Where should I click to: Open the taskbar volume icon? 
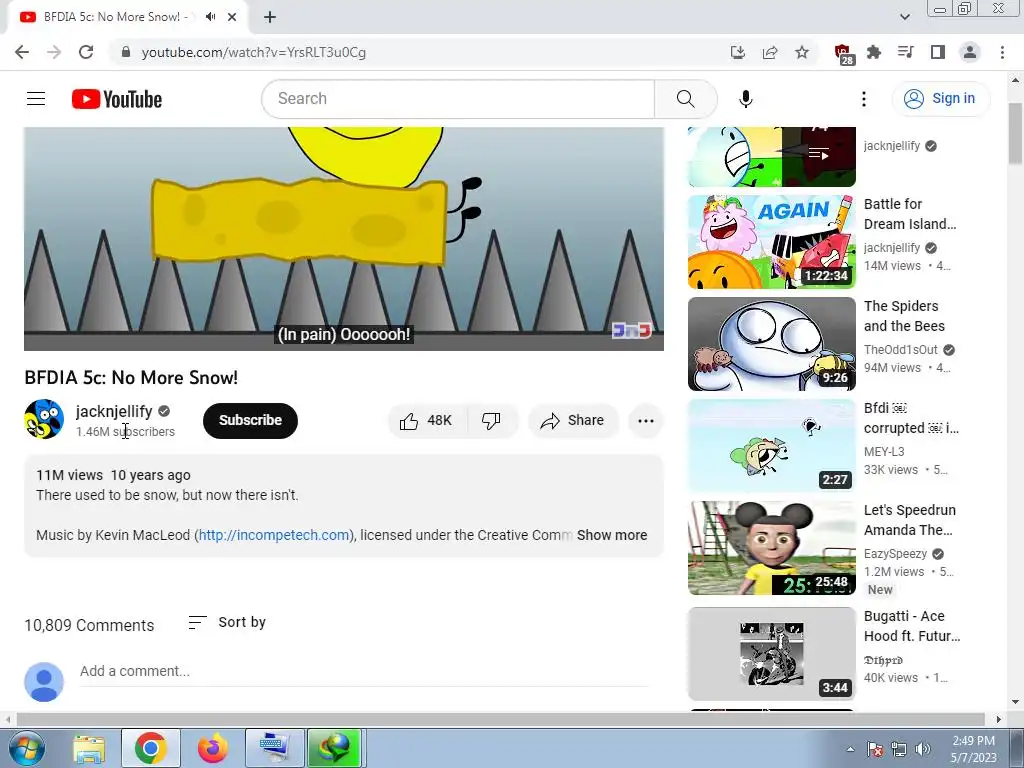pyautogui.click(x=922, y=749)
